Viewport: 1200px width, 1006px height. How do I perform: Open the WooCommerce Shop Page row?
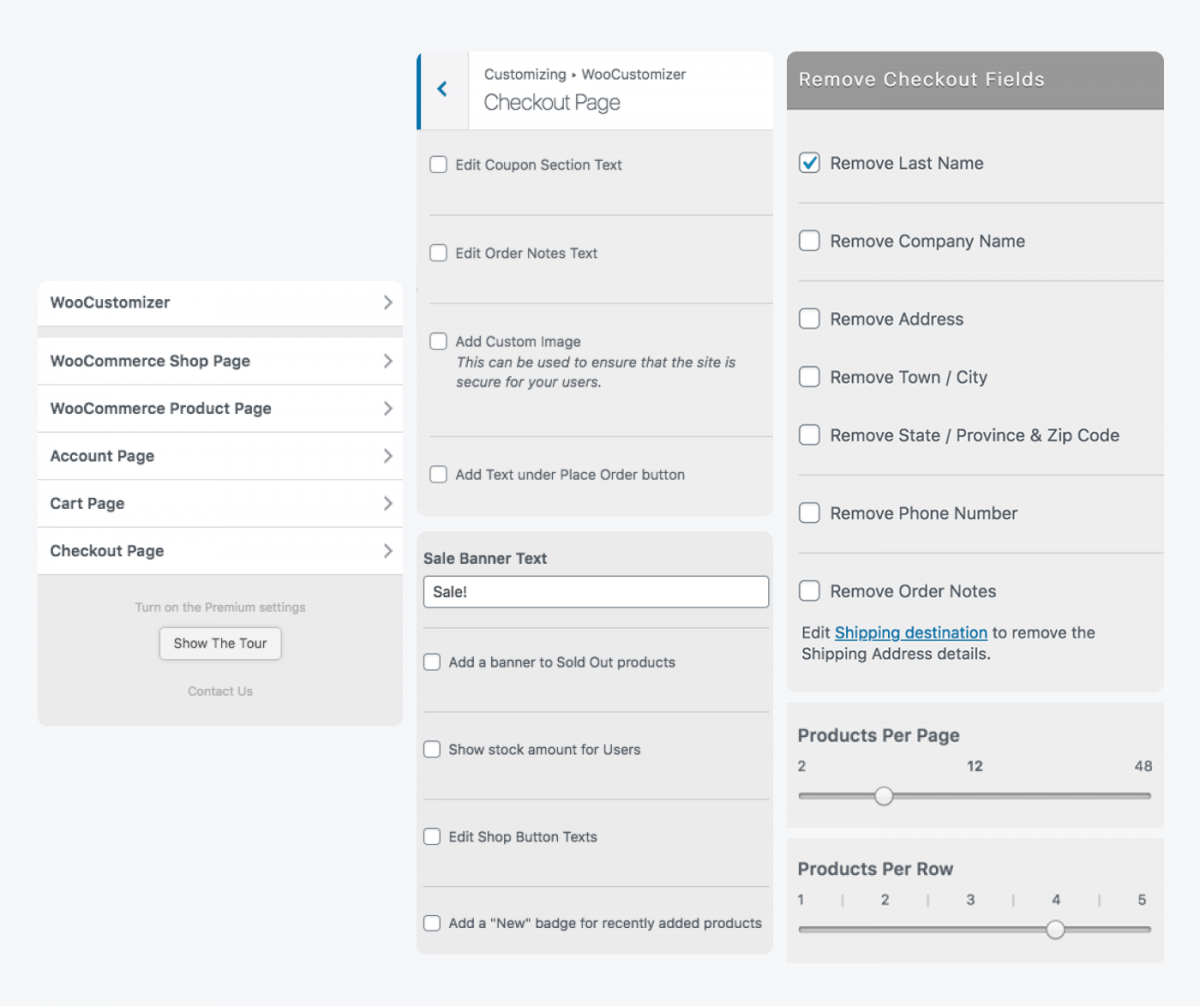[x=220, y=361]
